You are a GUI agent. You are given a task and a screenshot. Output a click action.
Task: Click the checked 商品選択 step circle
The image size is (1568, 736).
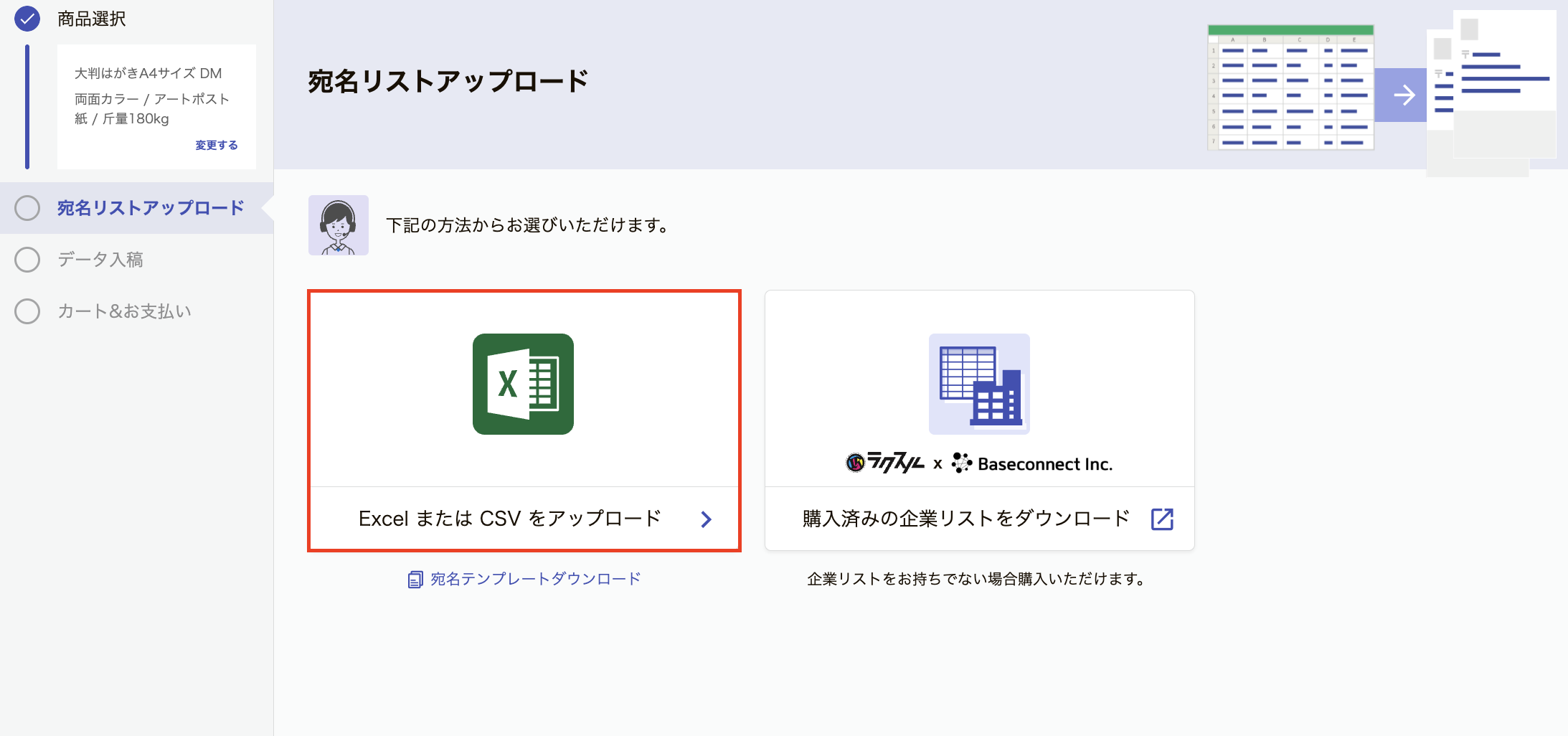point(27,19)
